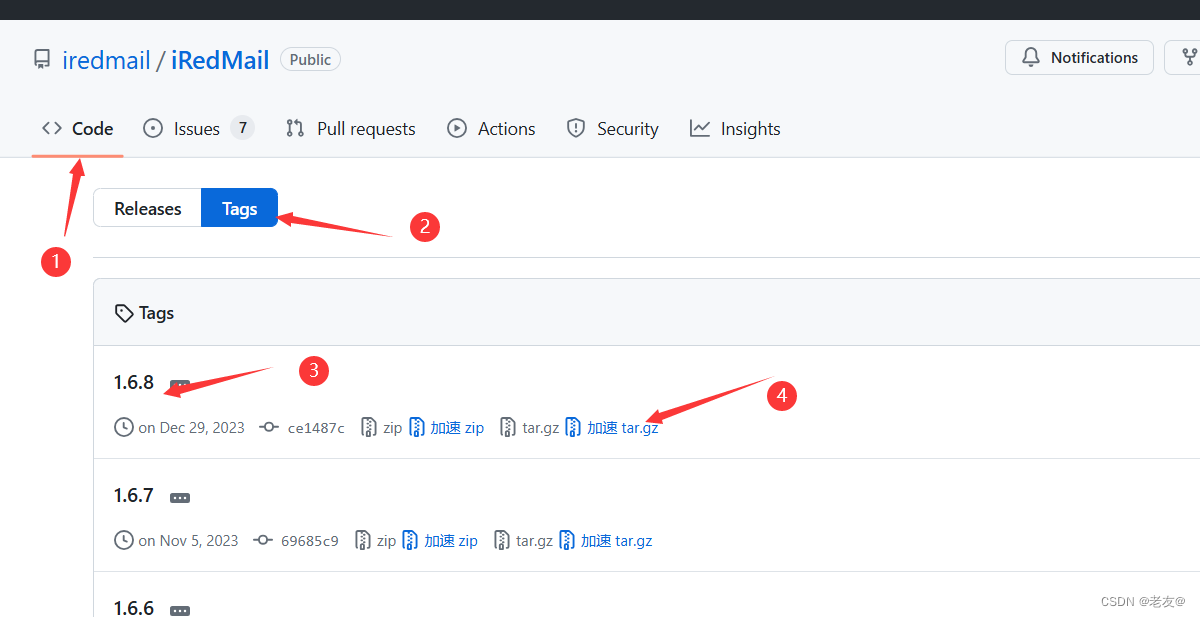Click the zip file icon for 1.6.7
Screen dimensions: 1200x617
(362, 540)
